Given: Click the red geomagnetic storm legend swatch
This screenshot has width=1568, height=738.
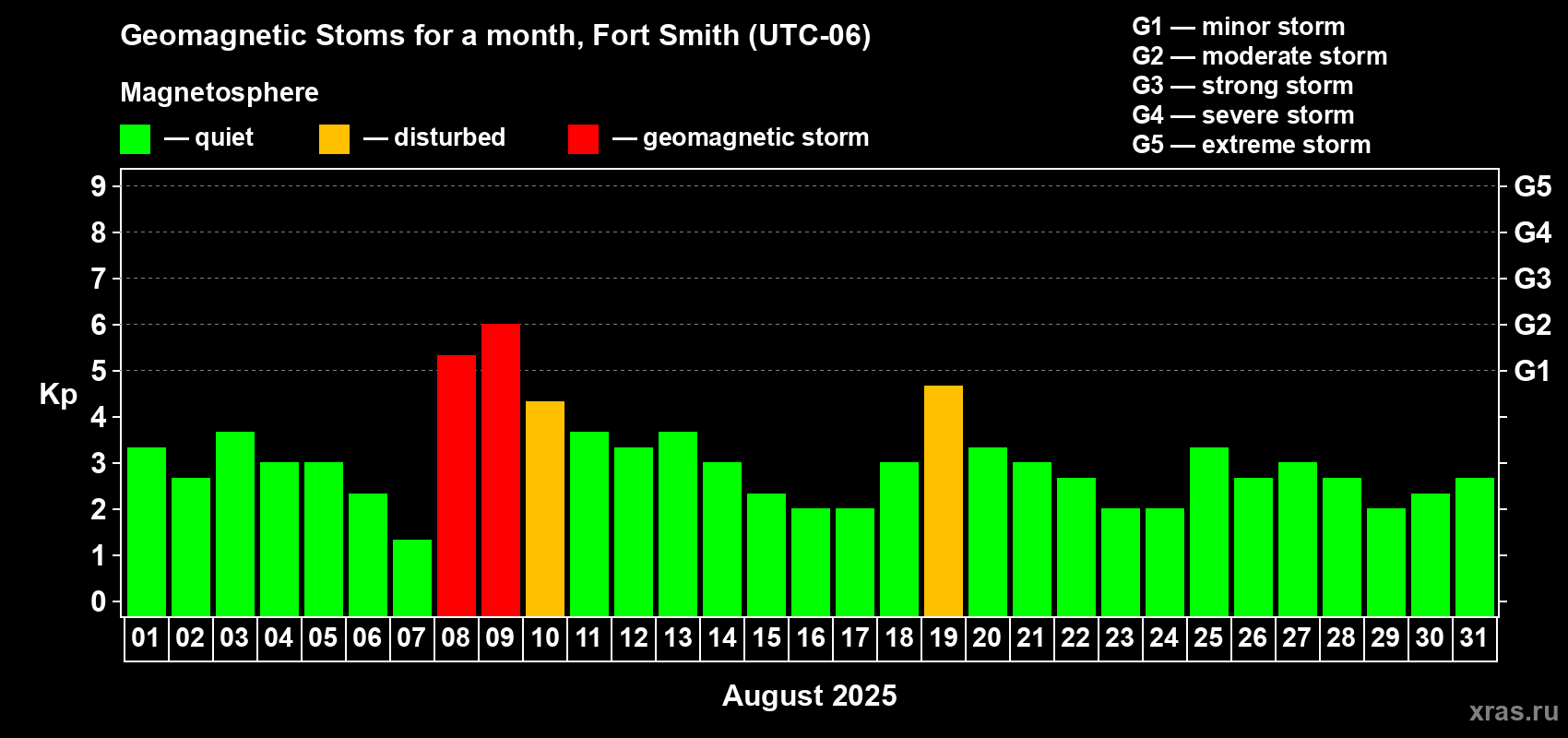Looking at the screenshot, I should pos(583,139).
